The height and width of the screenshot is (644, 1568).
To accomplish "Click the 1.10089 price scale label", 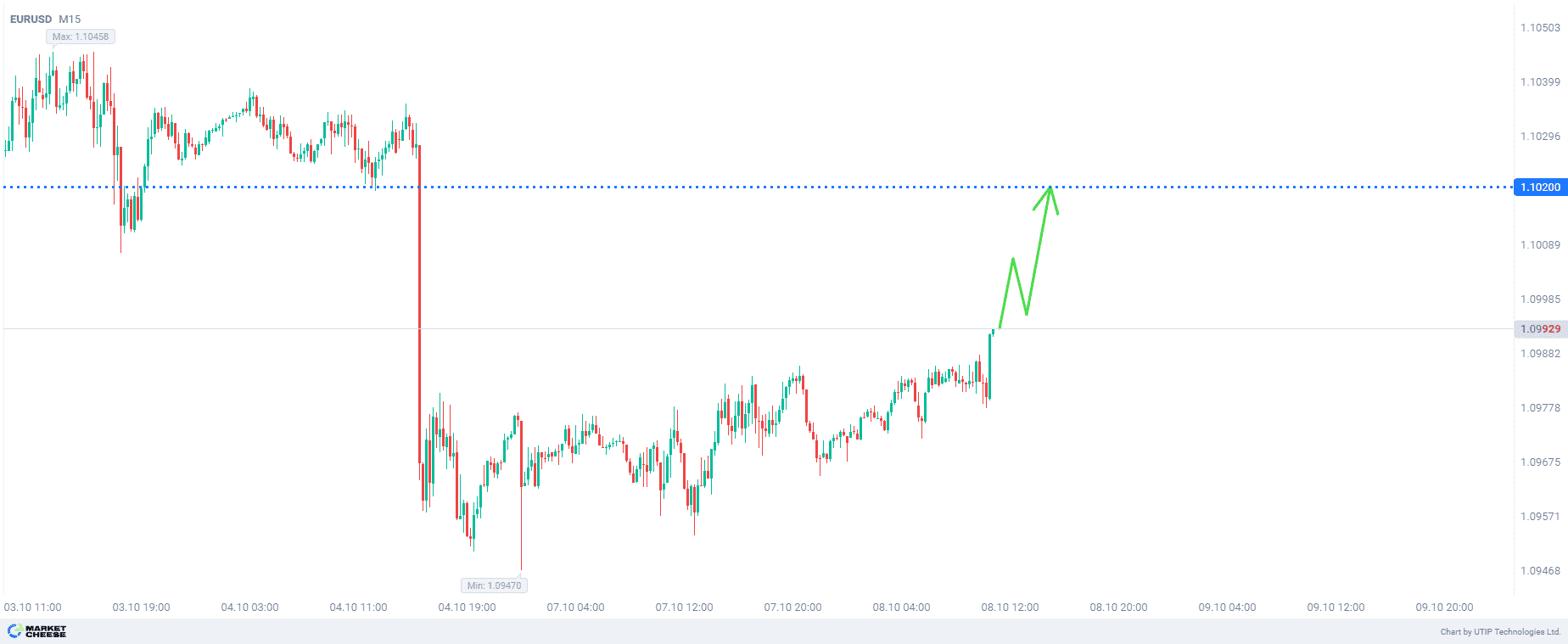I will click(1540, 245).
